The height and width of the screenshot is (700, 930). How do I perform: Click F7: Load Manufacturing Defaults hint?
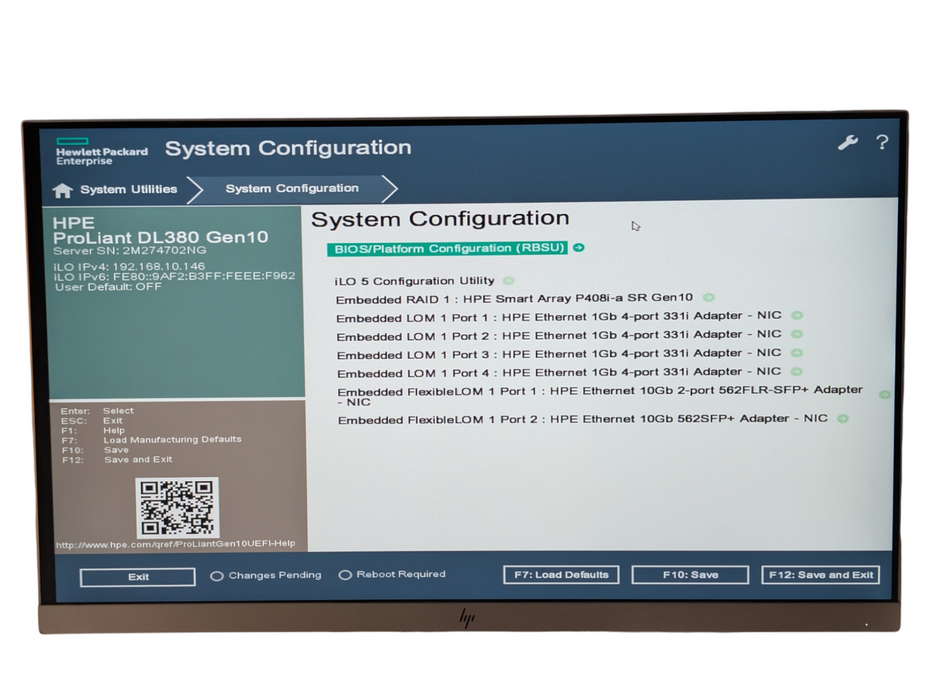pyautogui.click(x=151, y=440)
